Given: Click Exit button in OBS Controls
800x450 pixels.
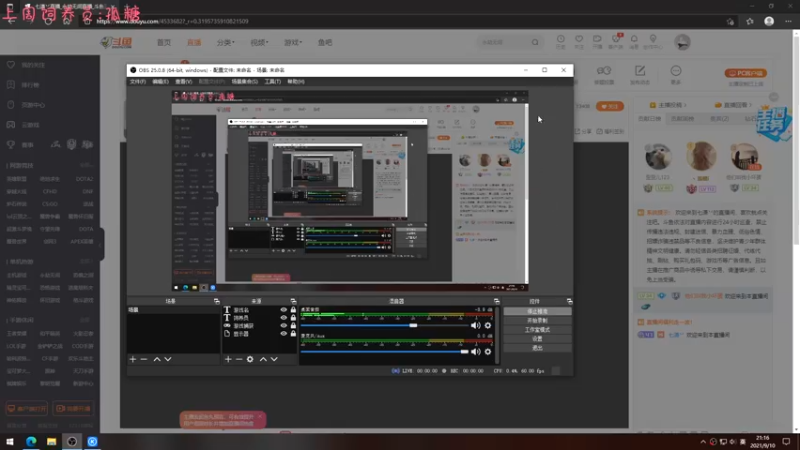Looking at the screenshot, I should tap(537, 348).
